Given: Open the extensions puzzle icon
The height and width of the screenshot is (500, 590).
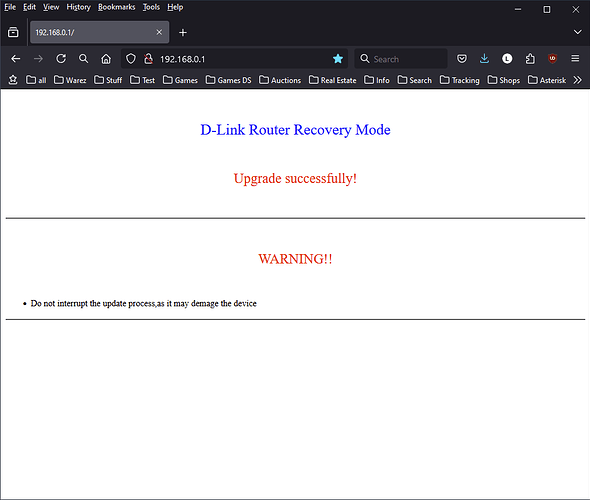Looking at the screenshot, I should point(530,59).
